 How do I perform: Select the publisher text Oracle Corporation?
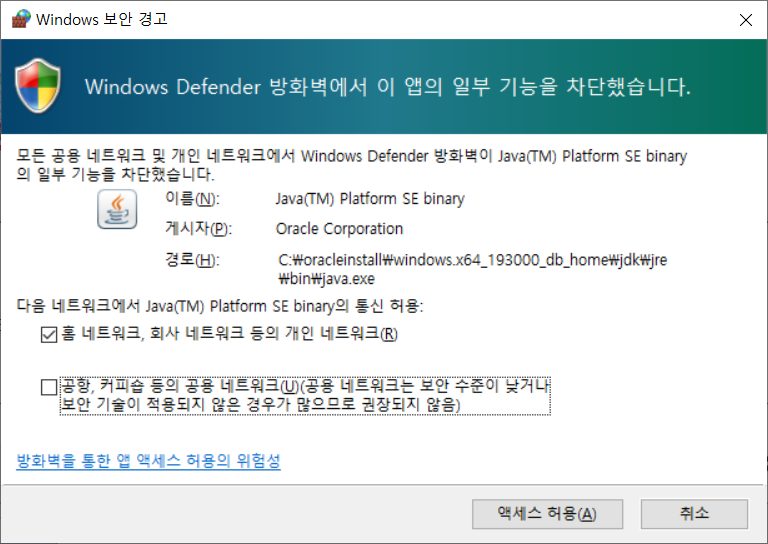pyautogui.click(x=339, y=229)
